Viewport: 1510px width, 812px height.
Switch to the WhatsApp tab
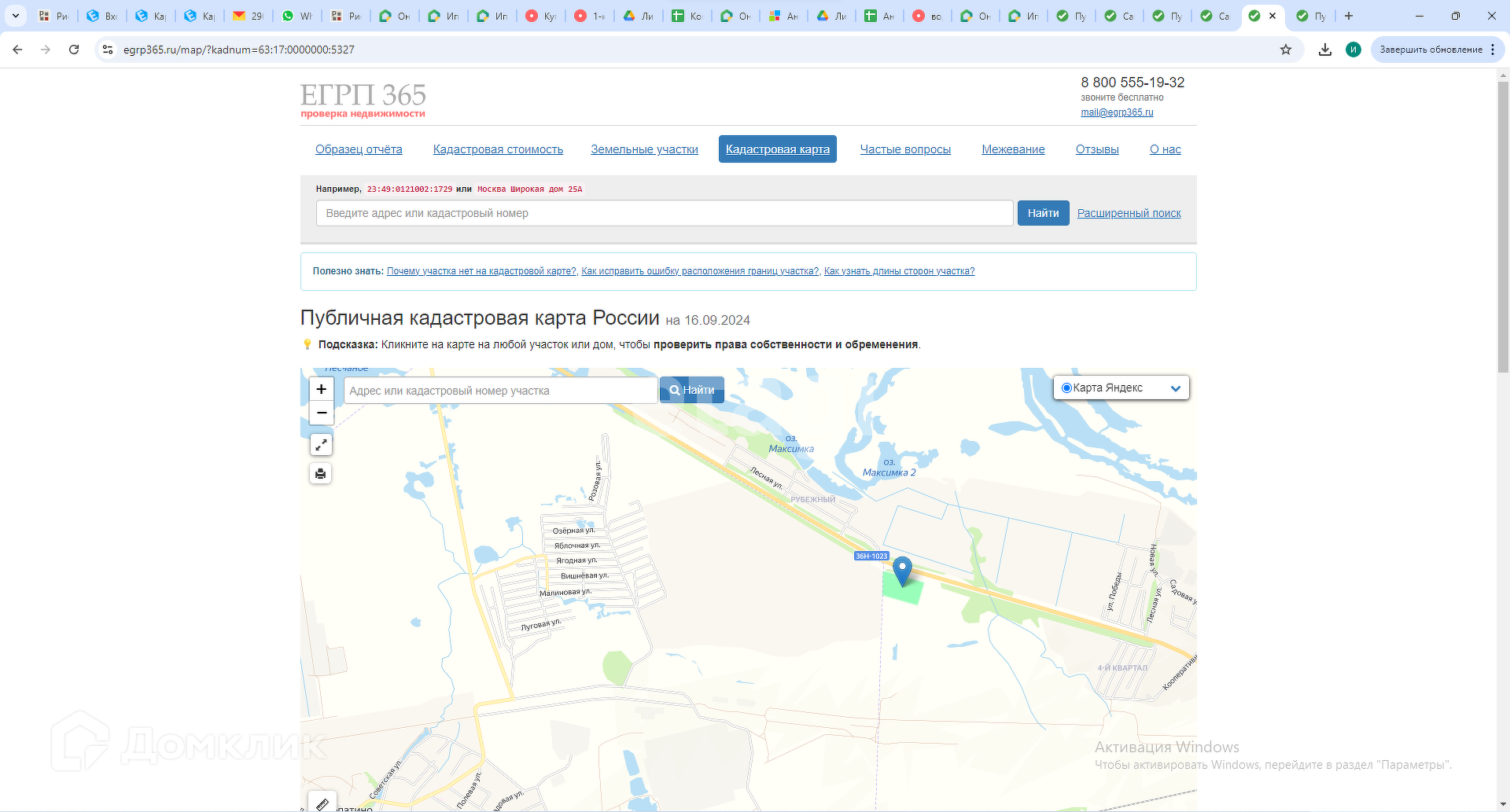(296, 16)
